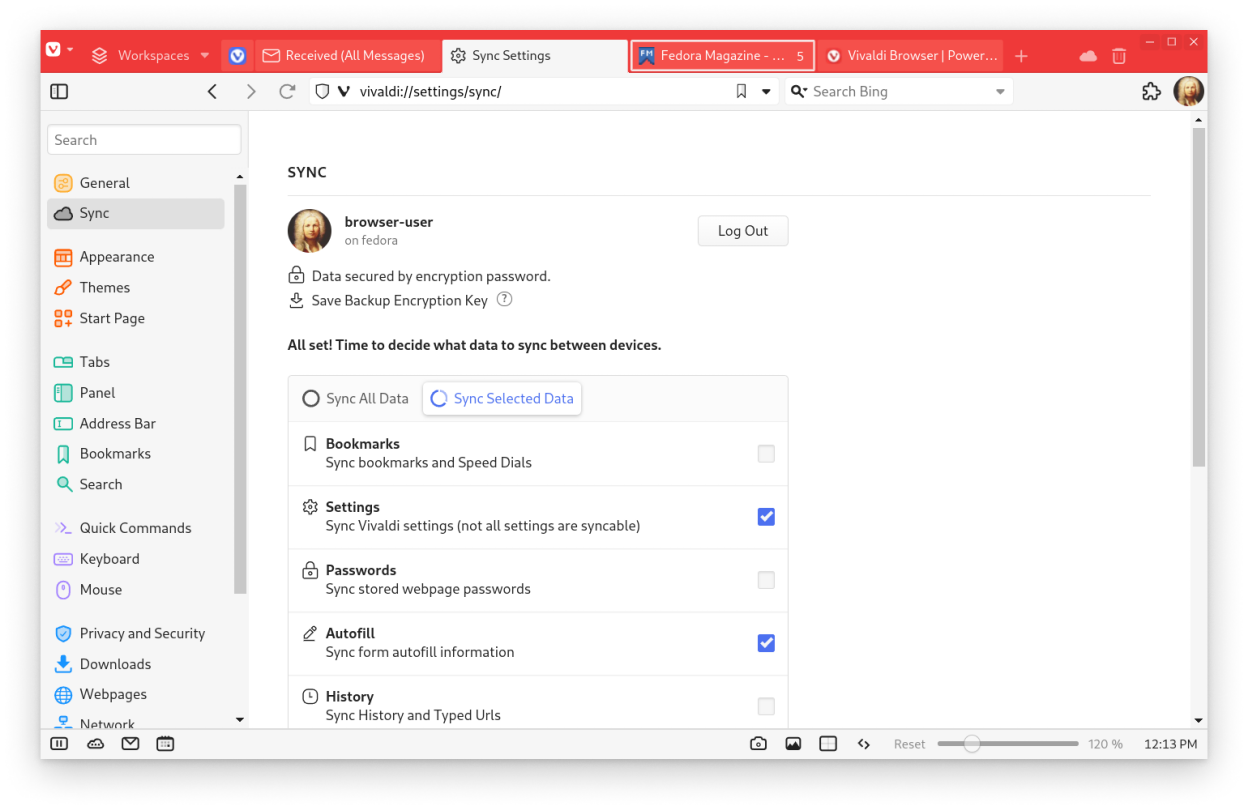Image resolution: width=1248 pixels, height=810 pixels.
Task: Open the closed tabs trash icon
Action: (1119, 56)
